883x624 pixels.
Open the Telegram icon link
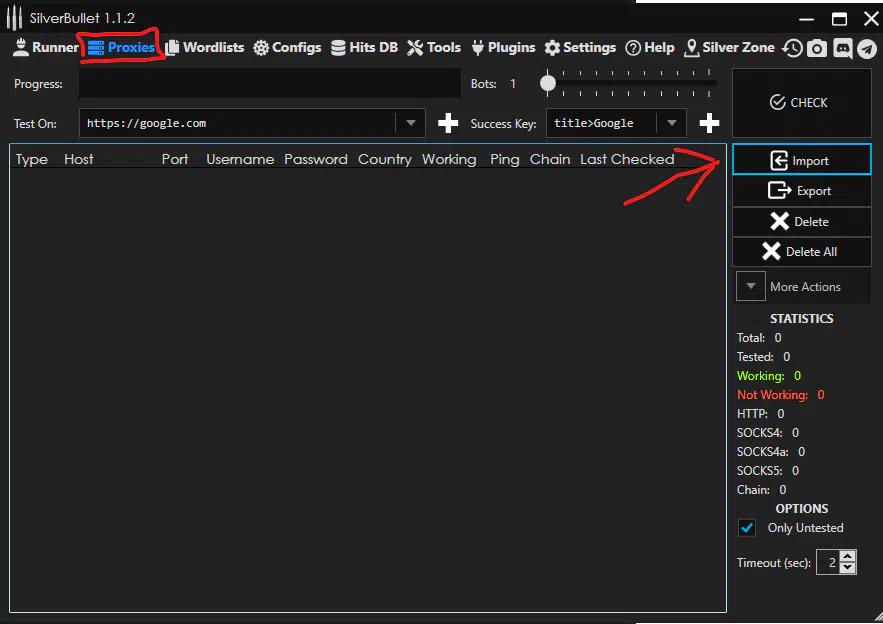tap(867, 48)
